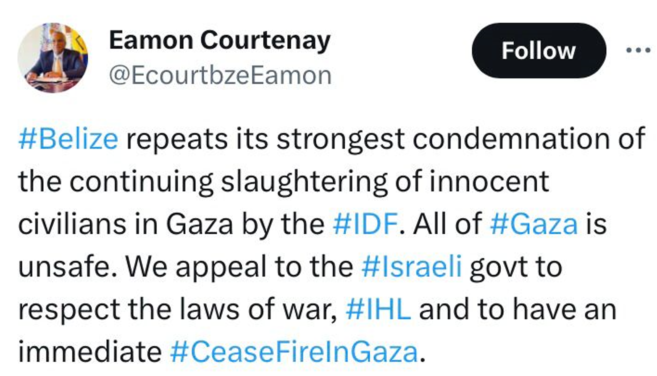
Task: Open the @EcourtbzeEamon handle
Action: 220,75
